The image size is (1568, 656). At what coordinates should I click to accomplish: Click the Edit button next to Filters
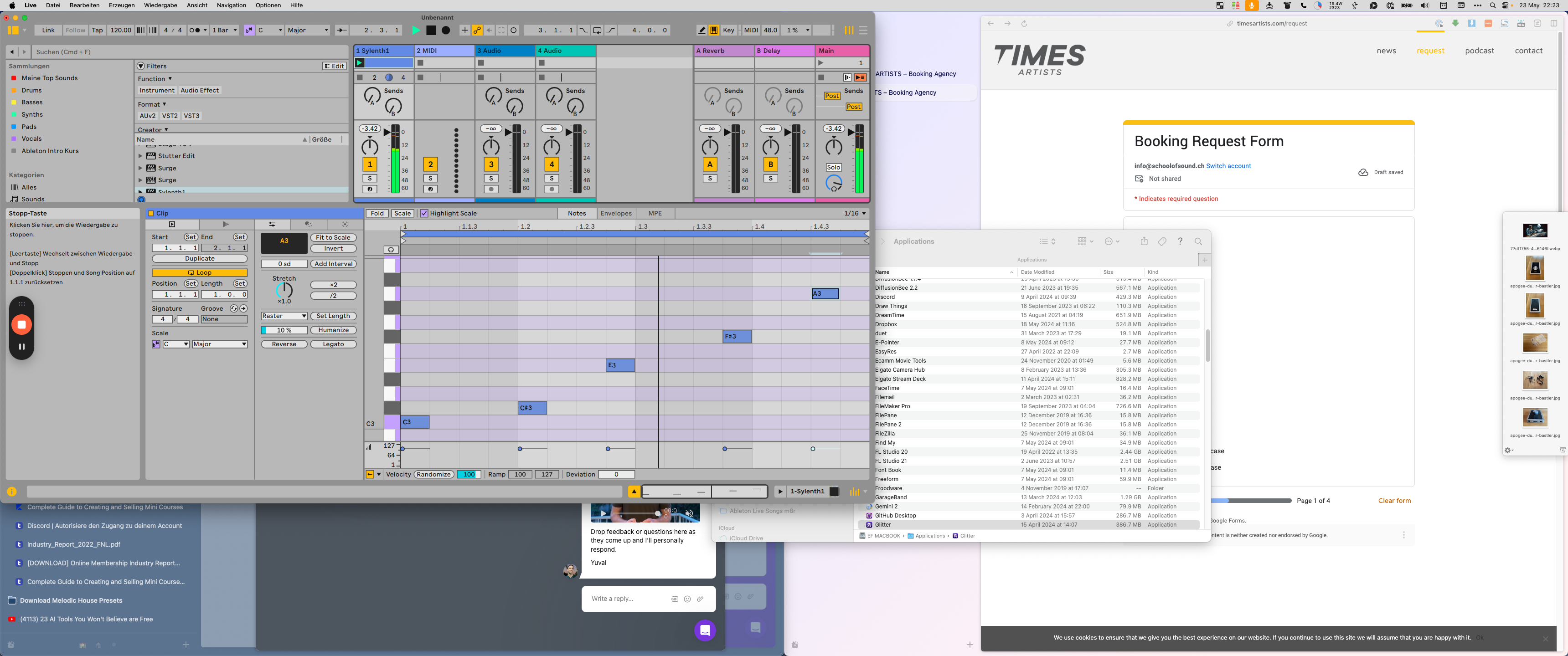(x=334, y=66)
